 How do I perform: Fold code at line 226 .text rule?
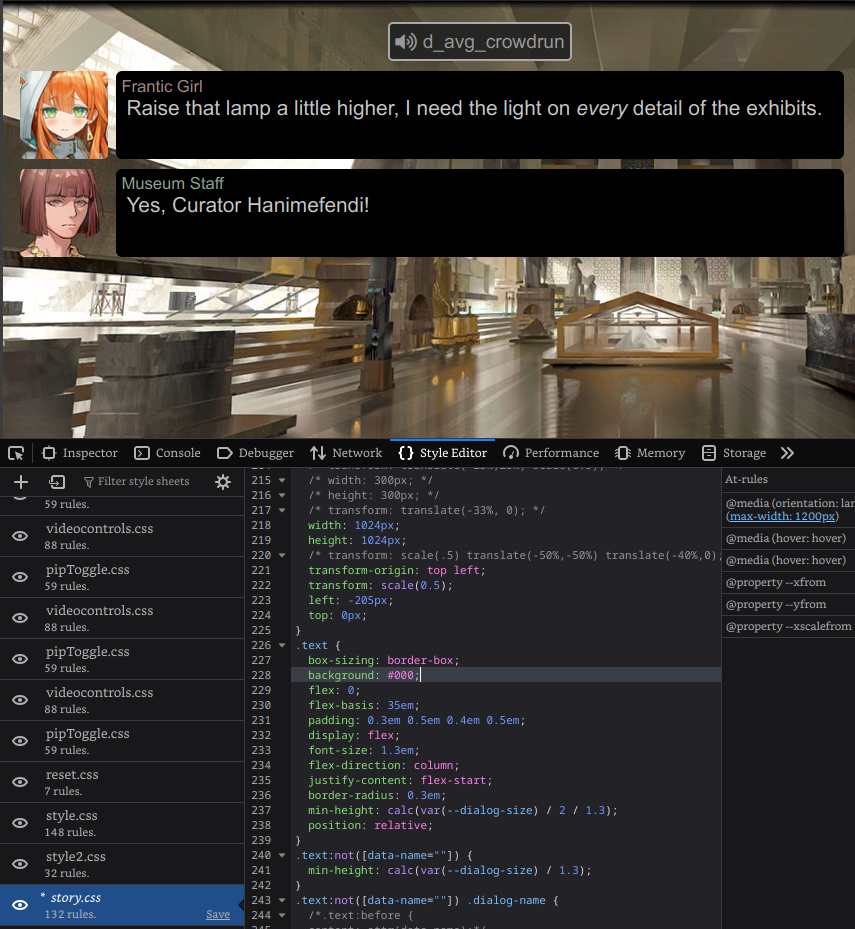coord(282,645)
